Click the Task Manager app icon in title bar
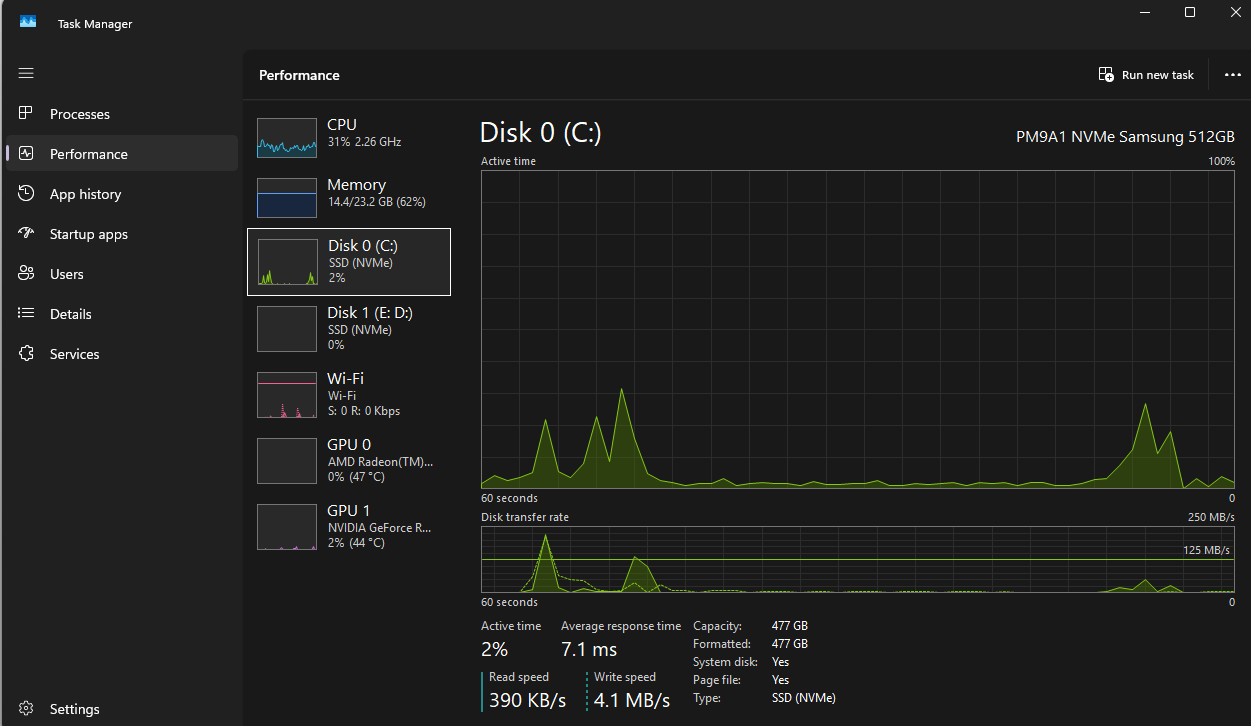Screen dimensions: 1251x726 28,22
